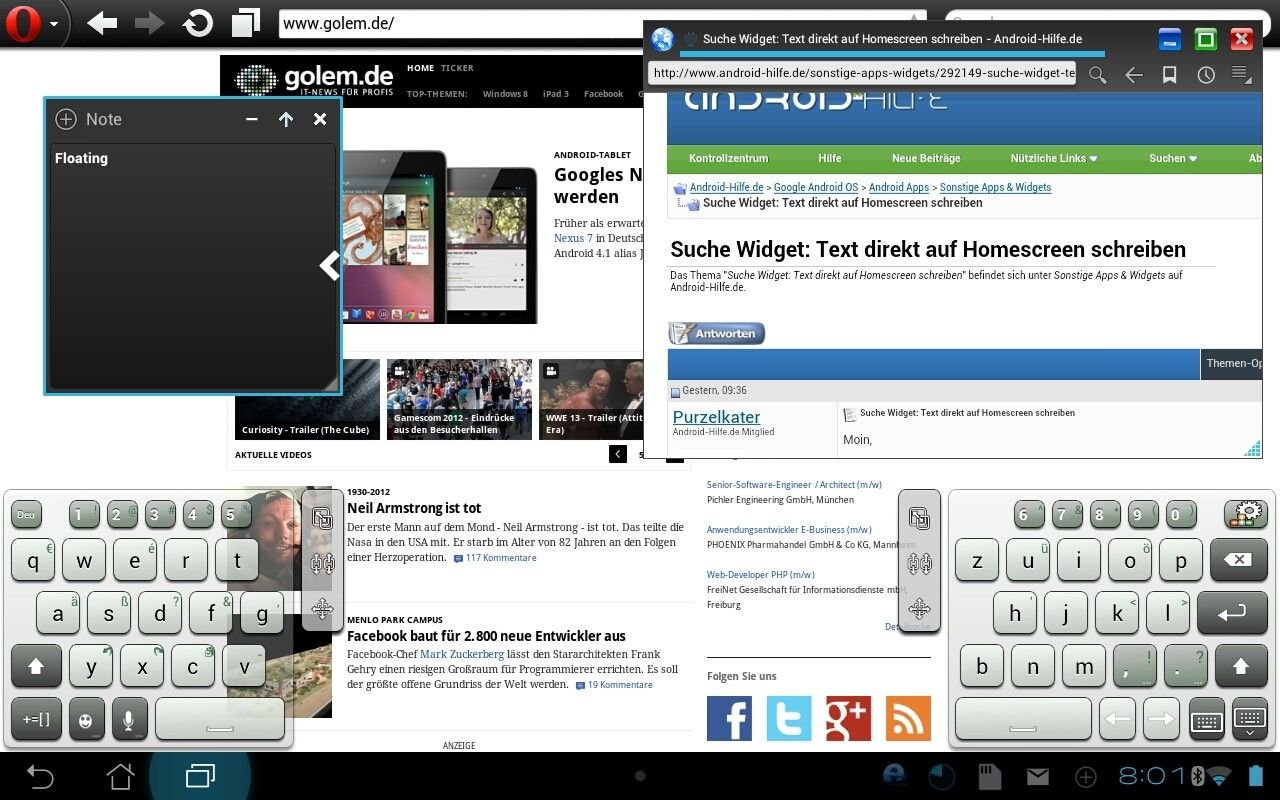Screen dimensions: 1280x800
Task: Follow the Google Android OS breadcrumb link
Action: tap(816, 187)
